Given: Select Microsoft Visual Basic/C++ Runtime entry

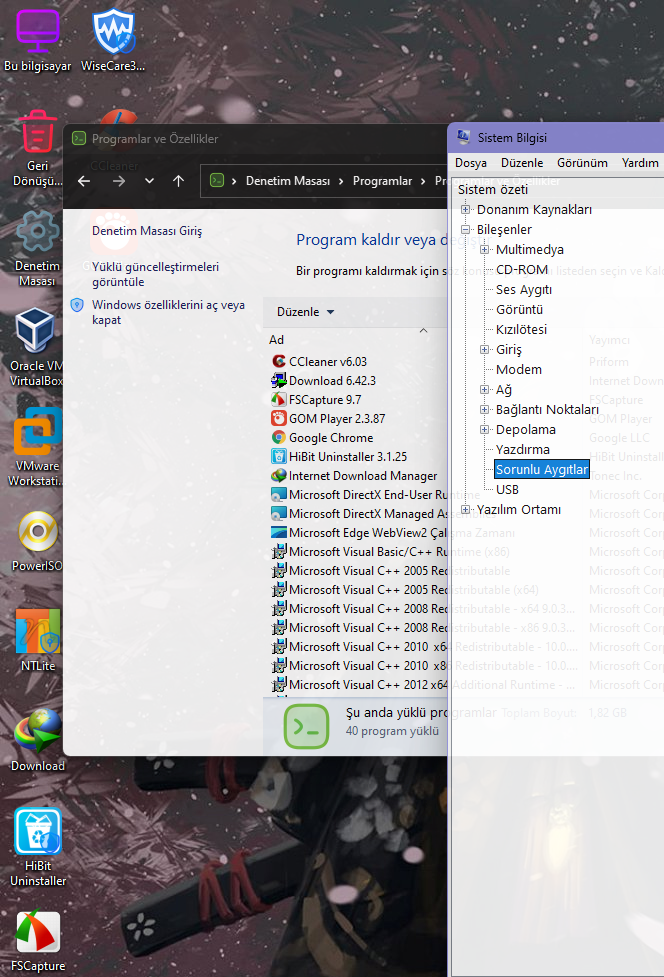Looking at the screenshot, I should pyautogui.click(x=359, y=552).
